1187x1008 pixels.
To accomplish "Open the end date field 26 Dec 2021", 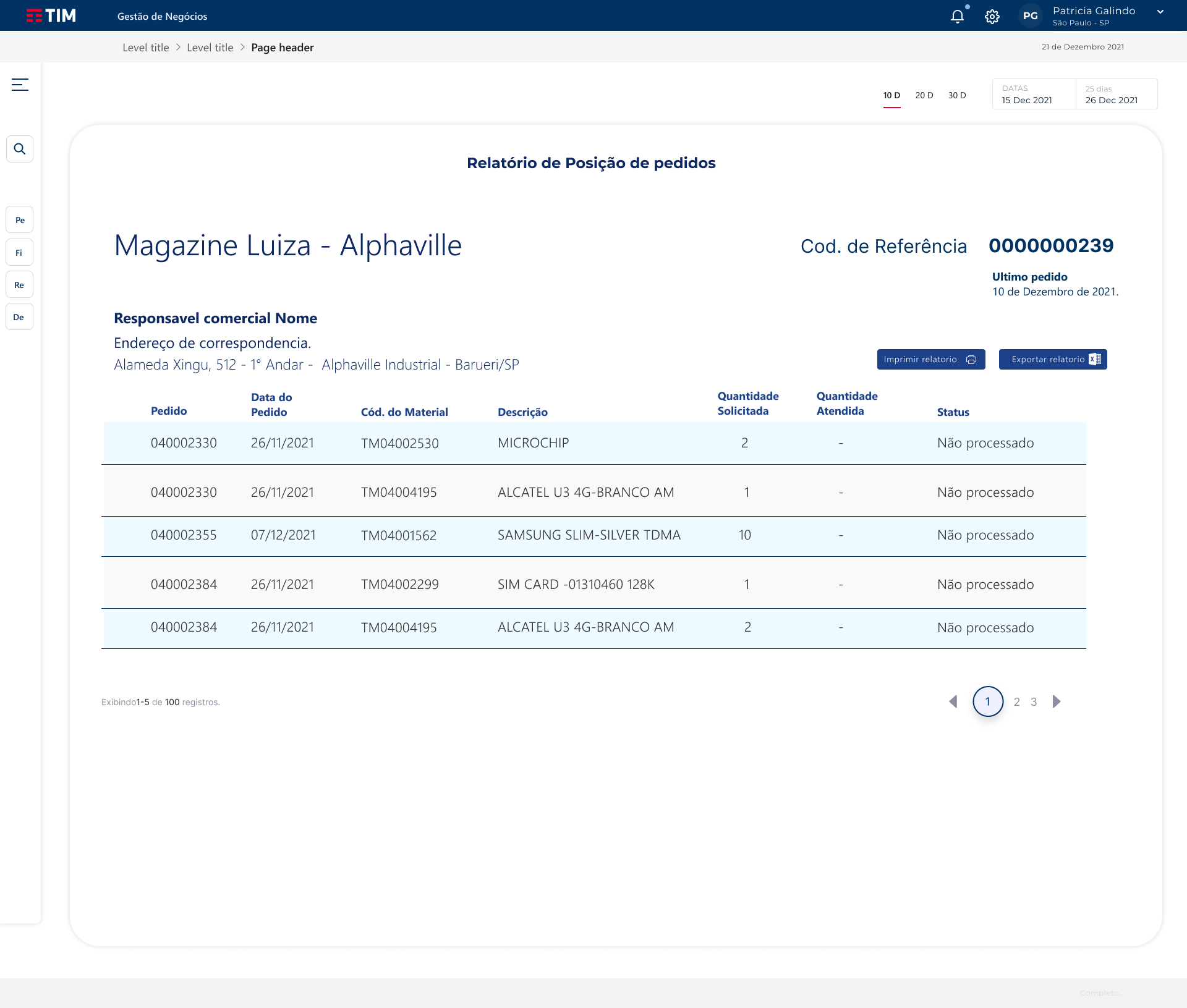I will 1117,94.
